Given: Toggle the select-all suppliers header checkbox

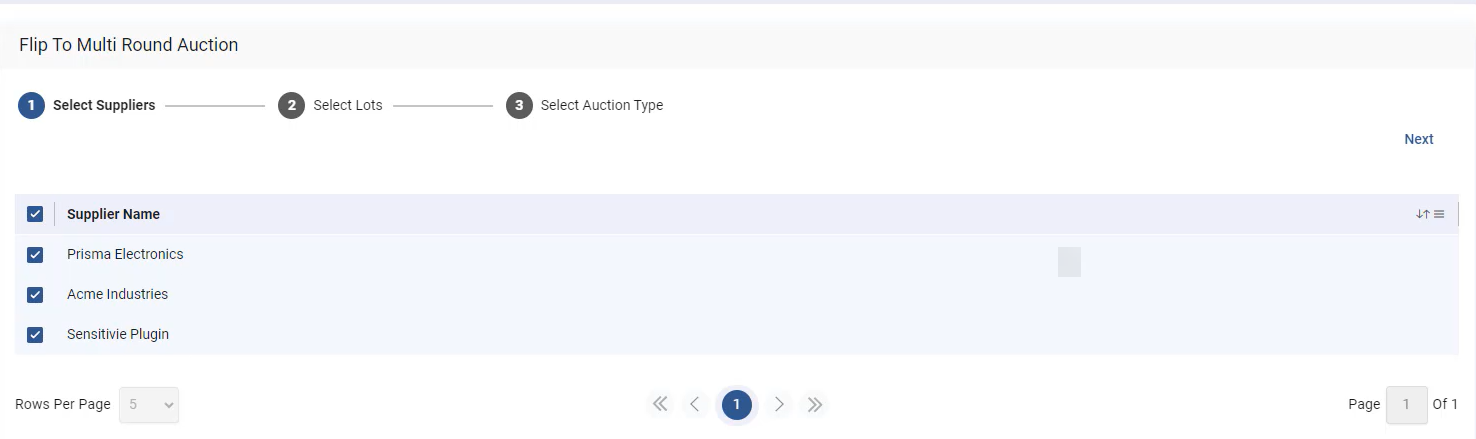Looking at the screenshot, I should (35, 214).
